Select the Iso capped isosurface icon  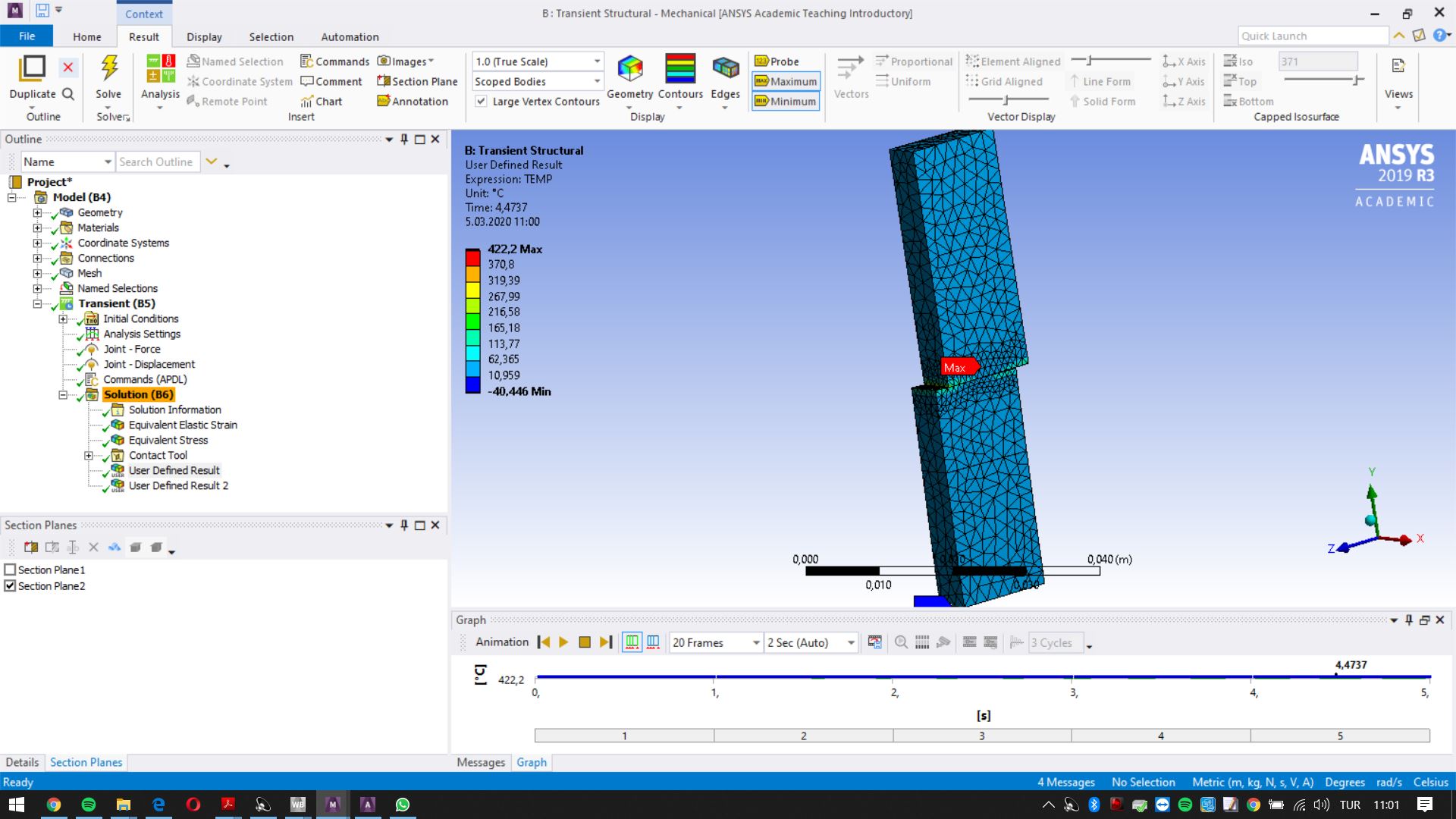[x=1239, y=61]
